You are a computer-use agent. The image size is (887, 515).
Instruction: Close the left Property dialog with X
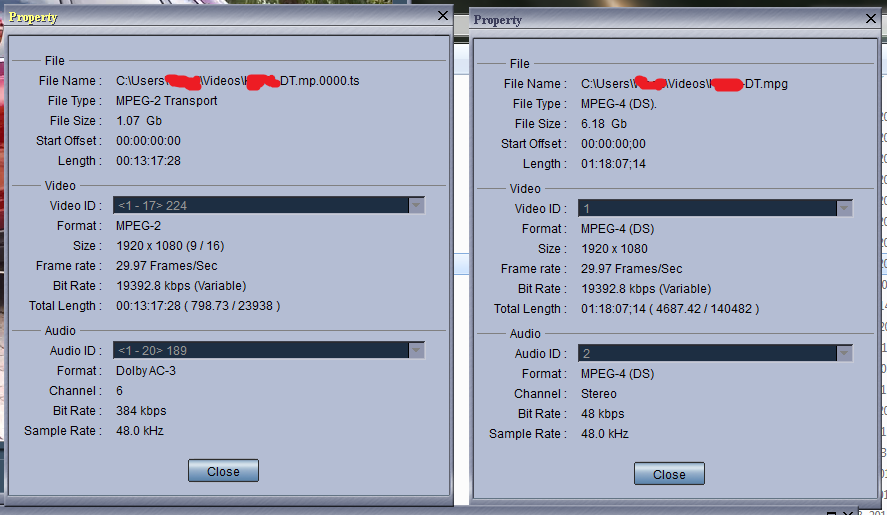[443, 16]
